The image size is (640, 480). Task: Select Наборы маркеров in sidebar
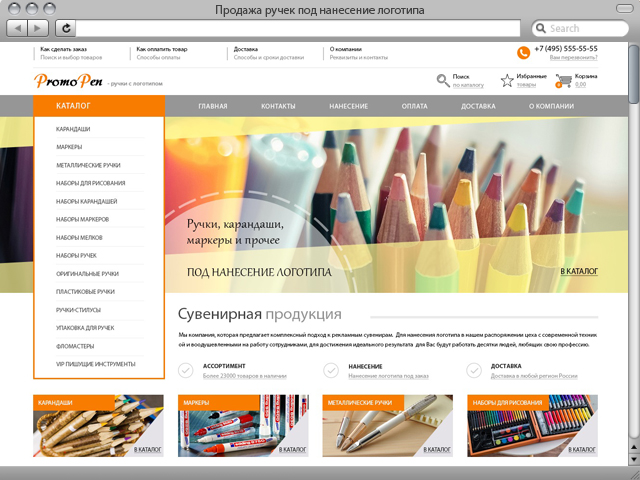click(82, 219)
